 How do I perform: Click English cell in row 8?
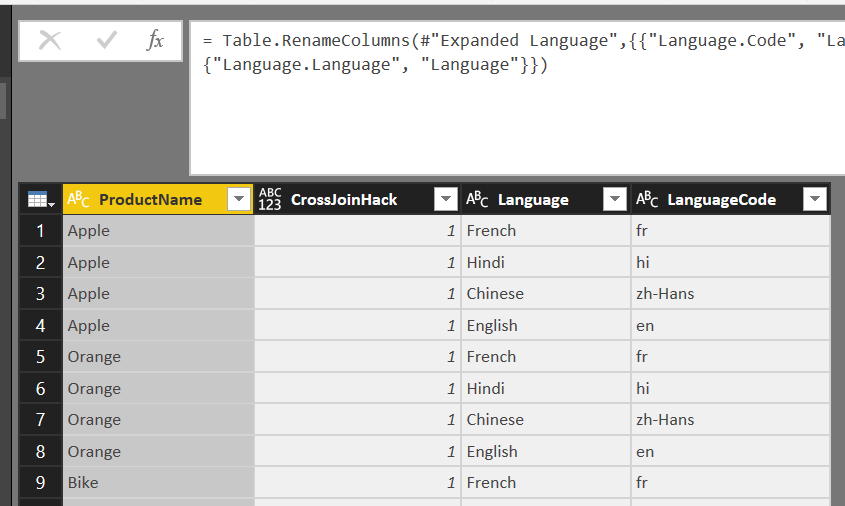click(546, 452)
